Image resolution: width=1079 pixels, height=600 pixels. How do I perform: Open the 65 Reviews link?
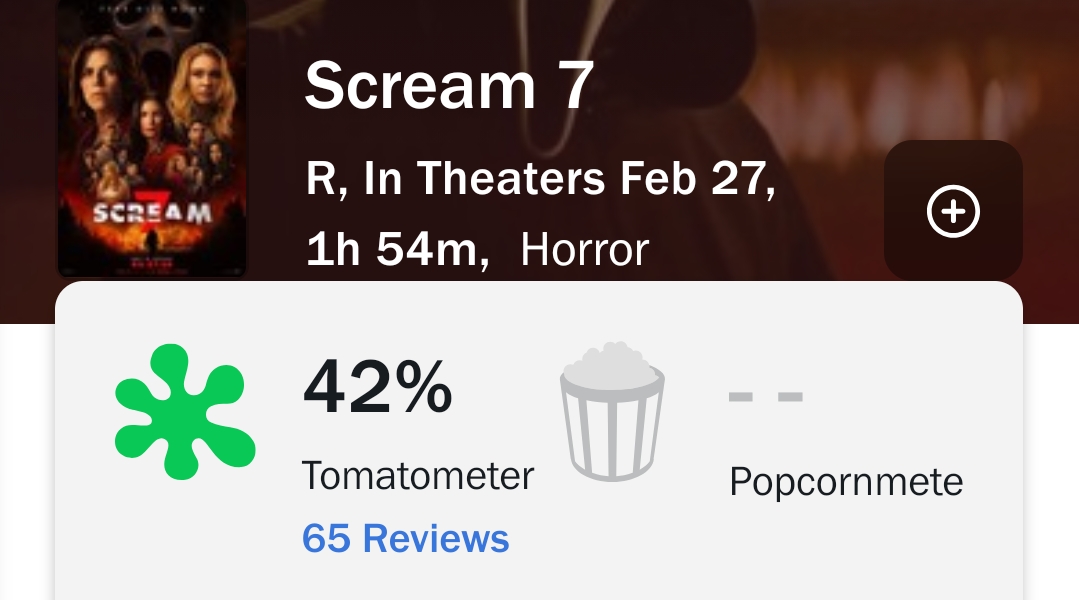click(x=405, y=538)
